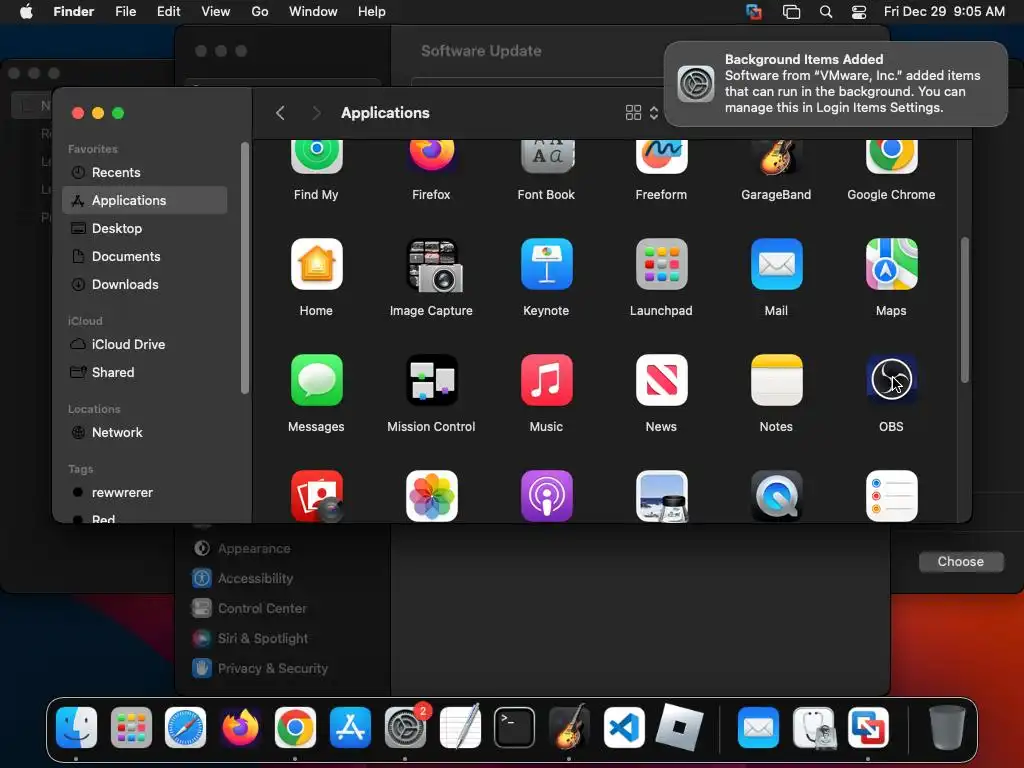The image size is (1024, 768).
Task: Select the News app icon
Action: point(661,380)
